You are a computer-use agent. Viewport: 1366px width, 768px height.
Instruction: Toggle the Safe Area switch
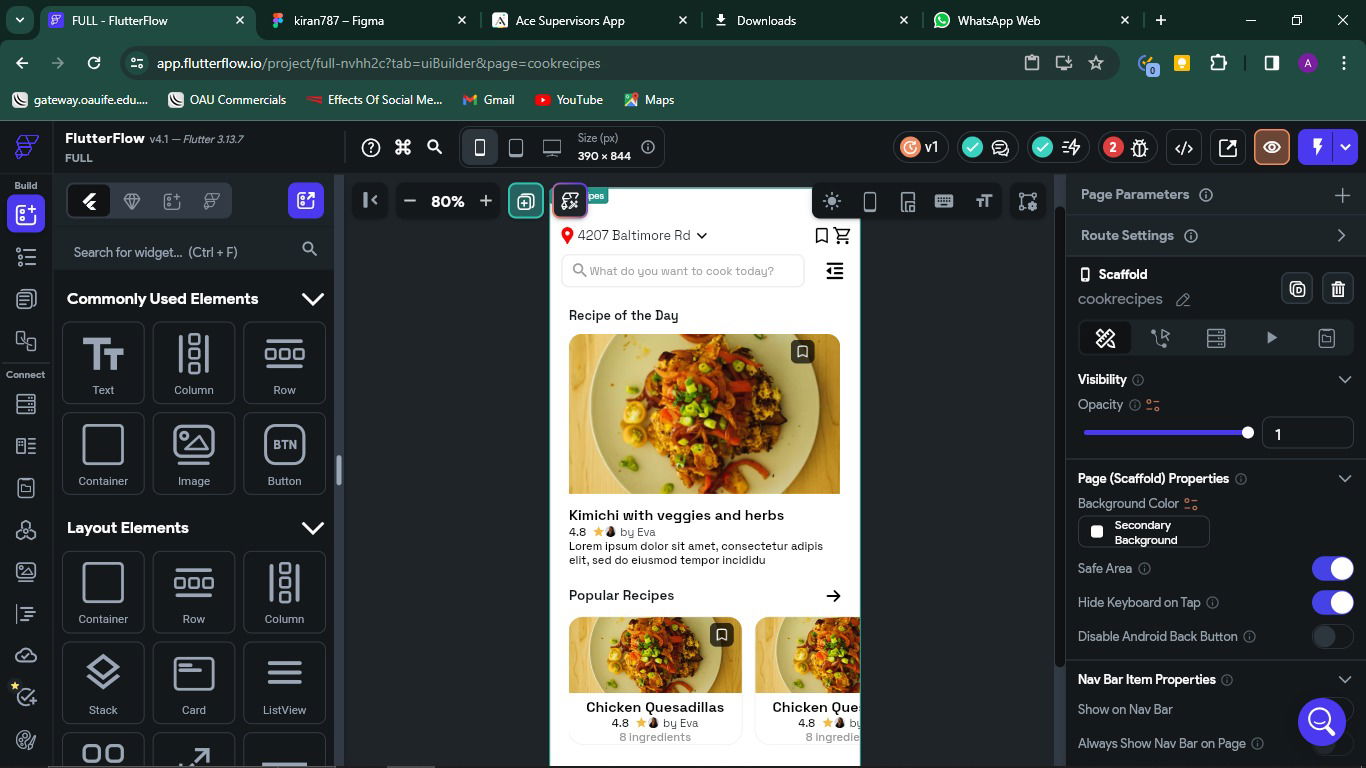1332,569
